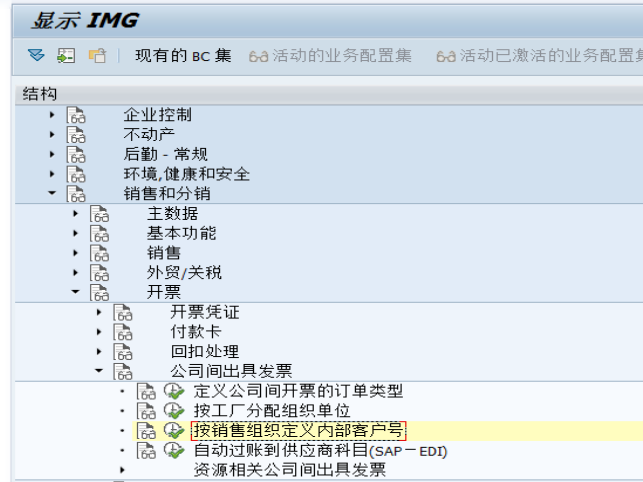Open documentation icon for 环境,健康和安全
643x482 pixels.
click(76, 174)
